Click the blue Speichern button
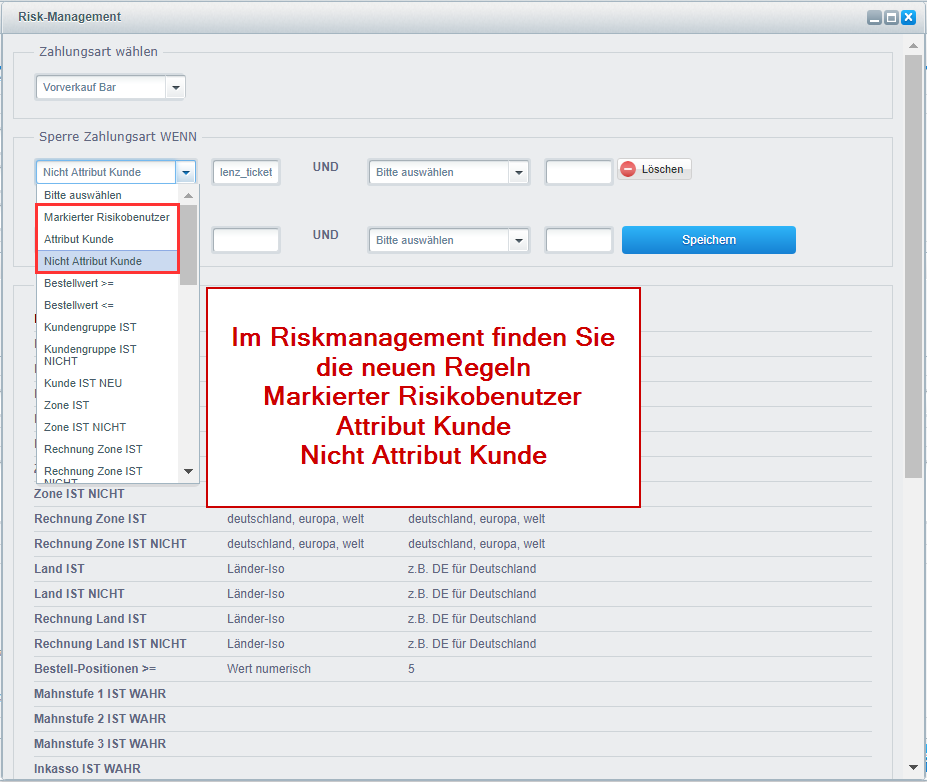927x782 pixels. pos(709,240)
